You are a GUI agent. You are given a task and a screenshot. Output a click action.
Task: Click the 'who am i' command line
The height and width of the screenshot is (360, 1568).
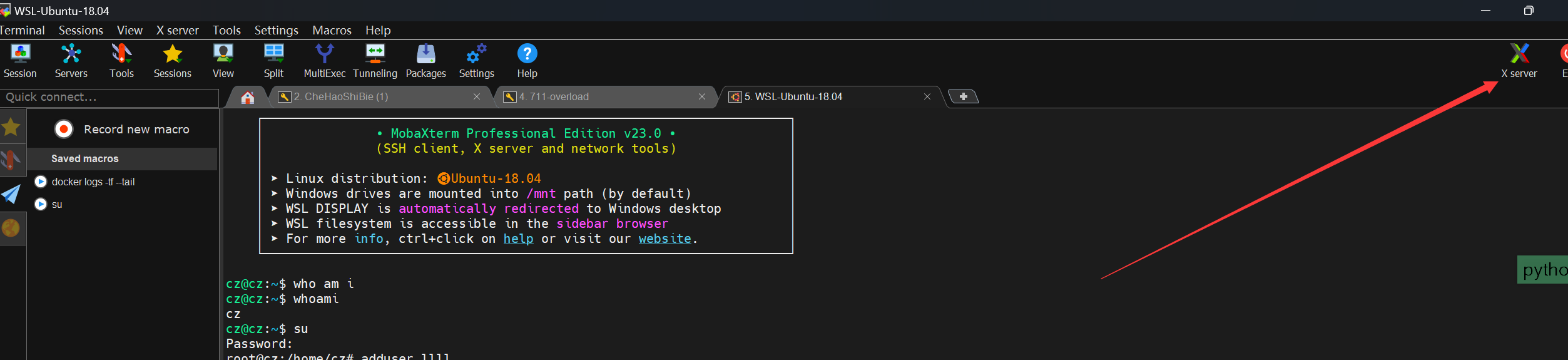323,284
